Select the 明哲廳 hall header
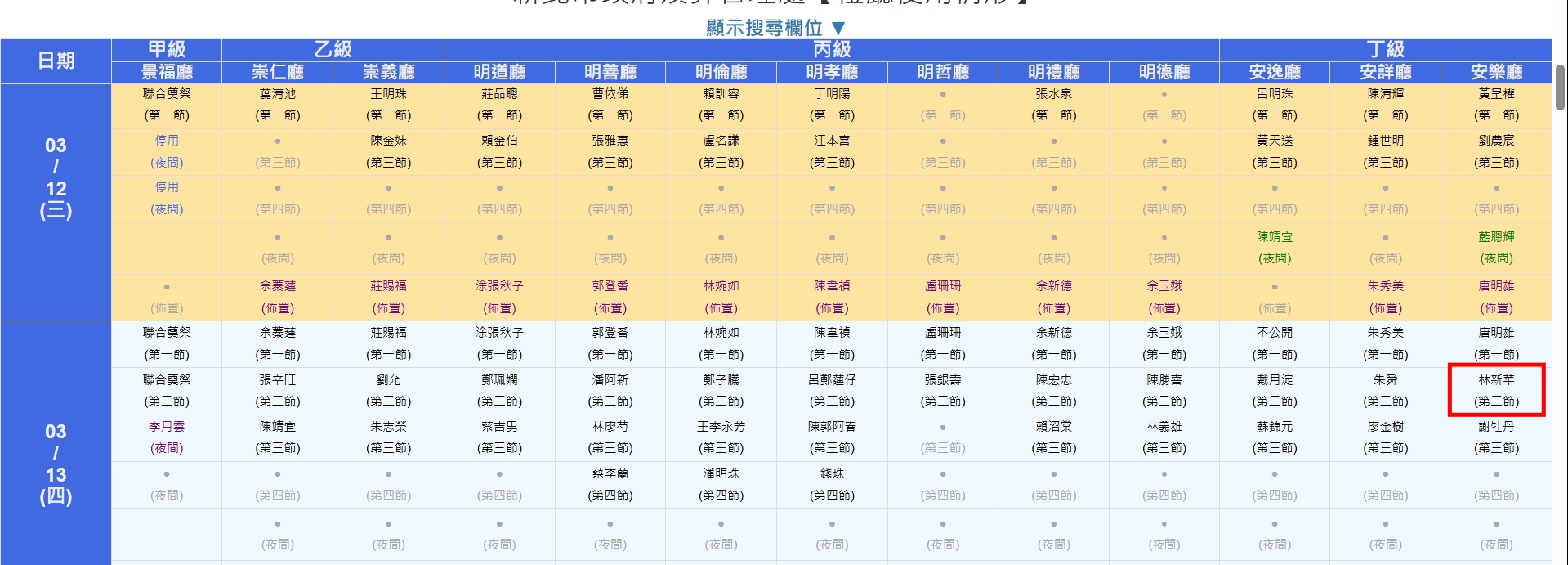The width and height of the screenshot is (1568, 565). 943,72
